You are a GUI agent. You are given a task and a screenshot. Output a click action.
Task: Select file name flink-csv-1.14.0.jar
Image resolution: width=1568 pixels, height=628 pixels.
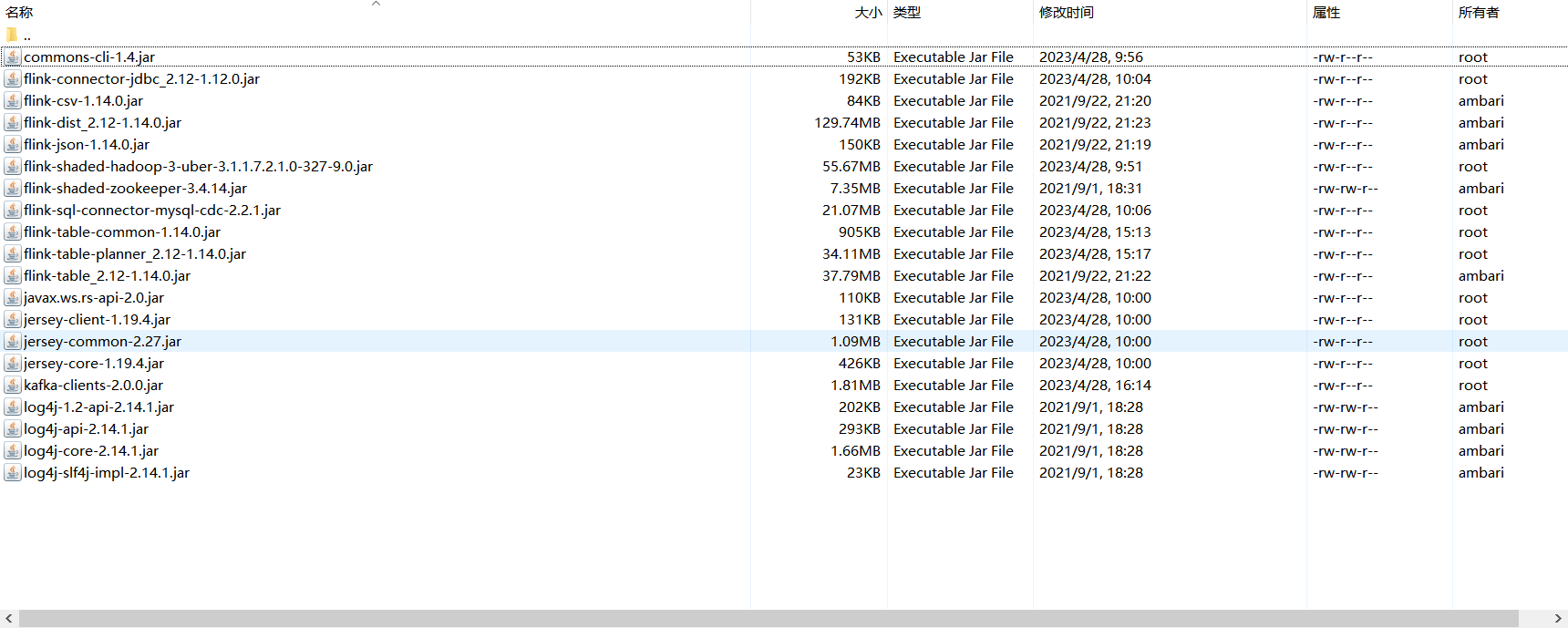(83, 100)
